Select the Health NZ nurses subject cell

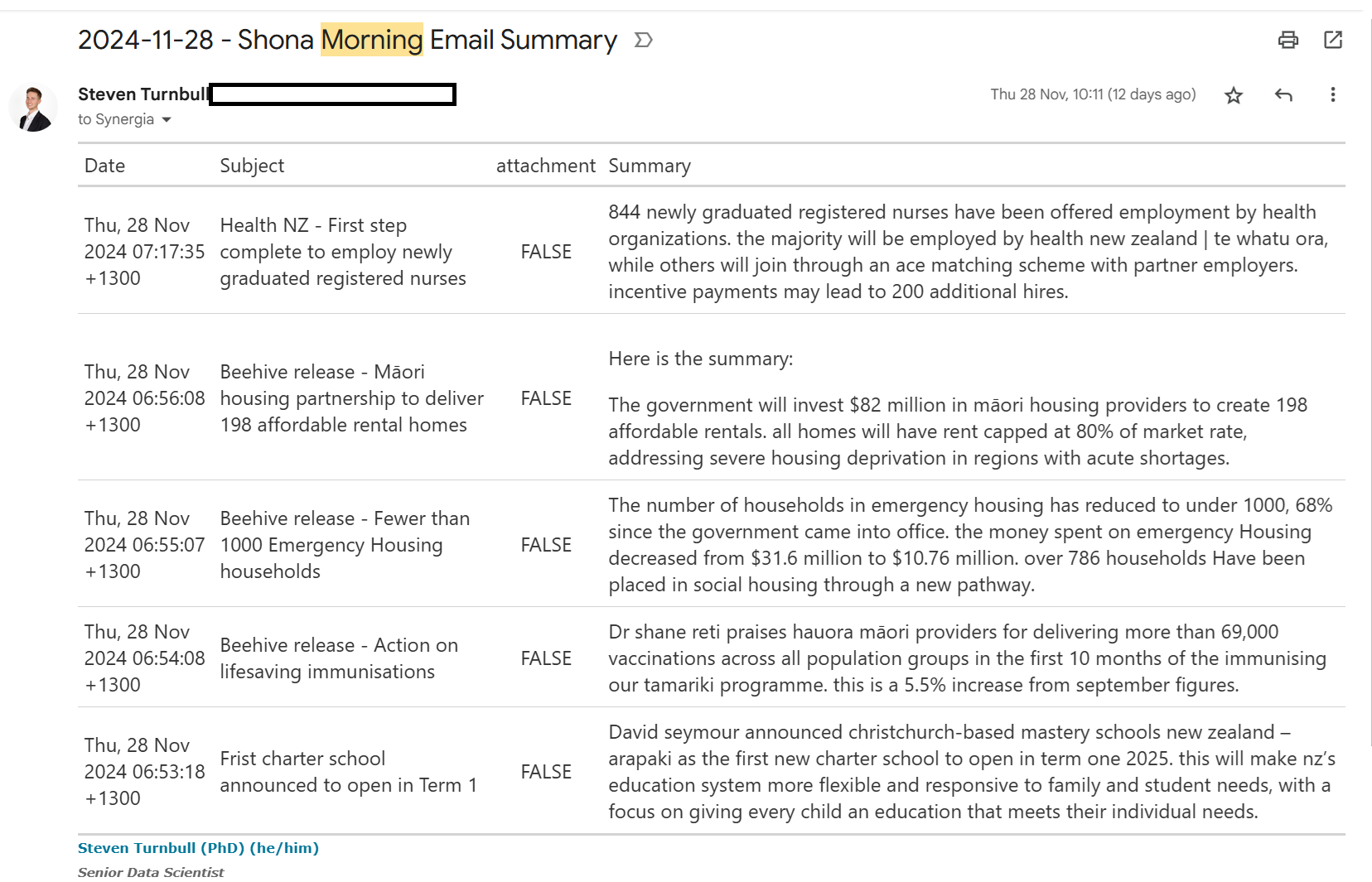click(x=342, y=252)
